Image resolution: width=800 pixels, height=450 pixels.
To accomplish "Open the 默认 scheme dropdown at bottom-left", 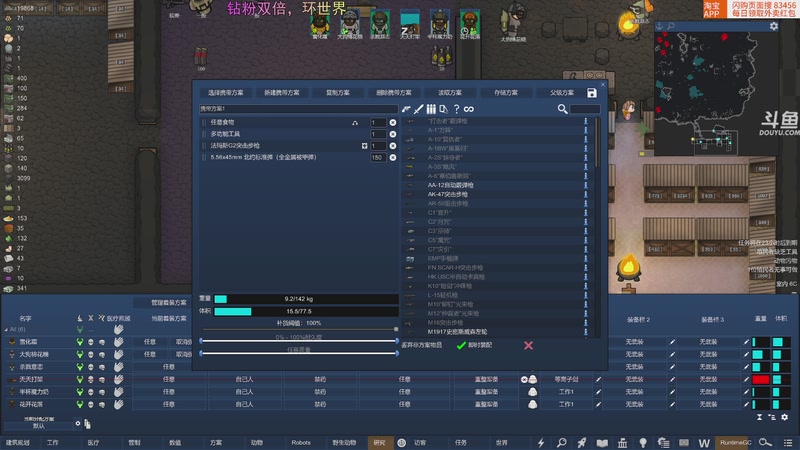I will pos(38,426).
